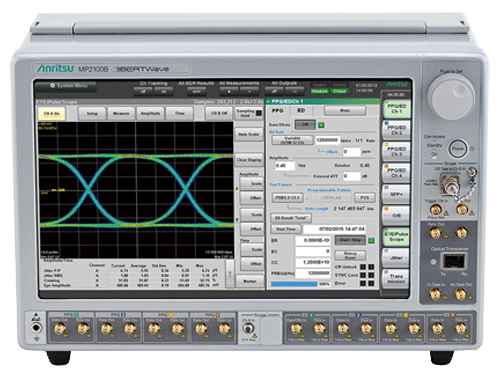Open the System Menu
The image size is (500, 382).
point(66,86)
